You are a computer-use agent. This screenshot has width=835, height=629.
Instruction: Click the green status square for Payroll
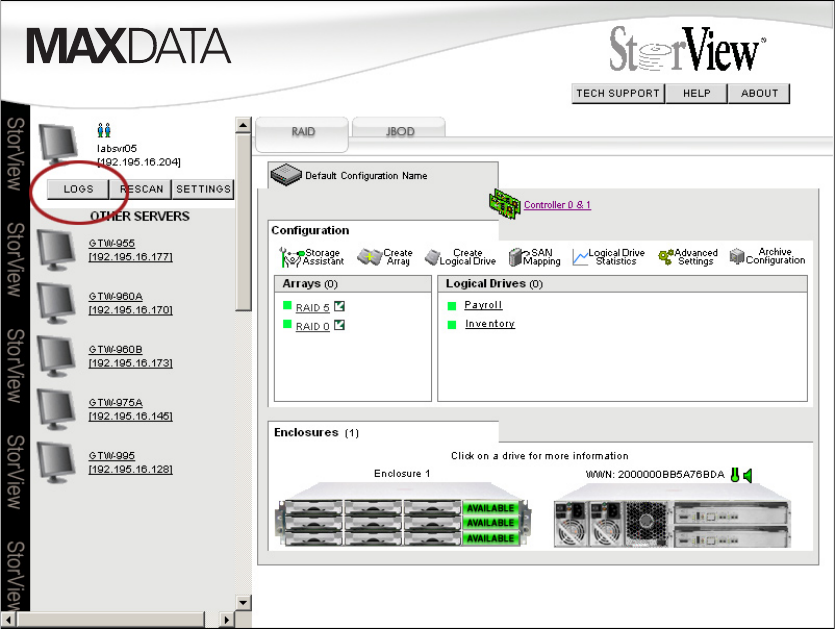click(x=452, y=306)
